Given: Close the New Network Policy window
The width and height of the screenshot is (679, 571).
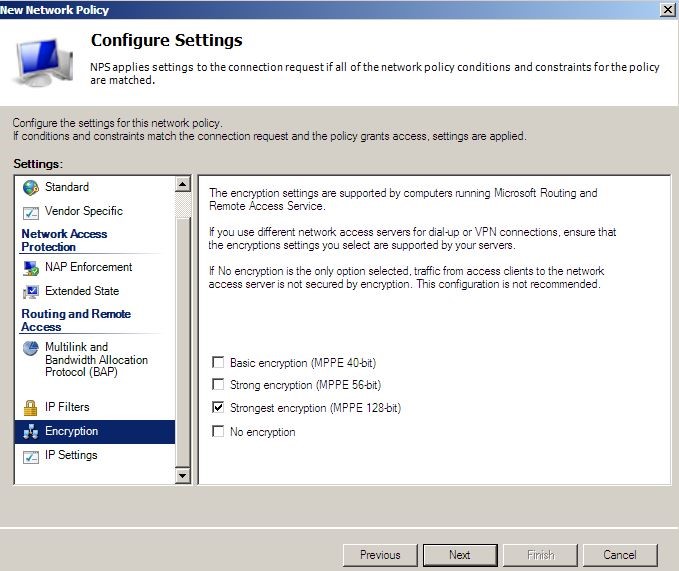Looking at the screenshot, I should tap(667, 9).
